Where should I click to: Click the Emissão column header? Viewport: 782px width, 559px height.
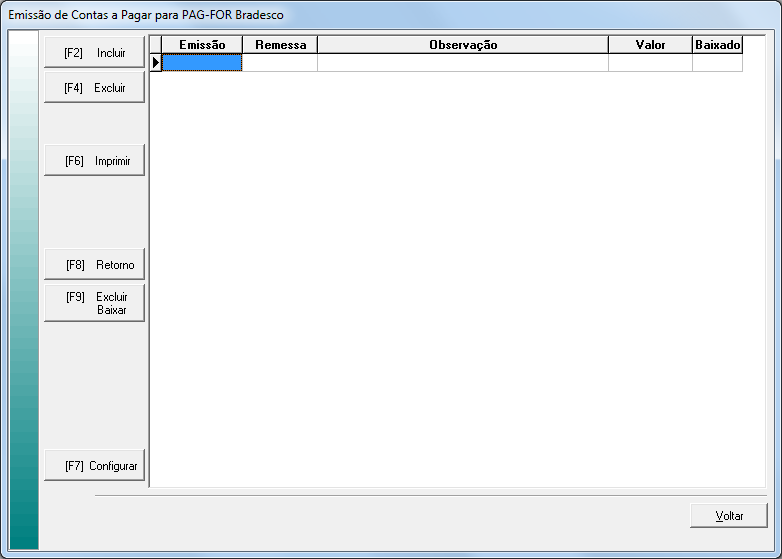(202, 45)
